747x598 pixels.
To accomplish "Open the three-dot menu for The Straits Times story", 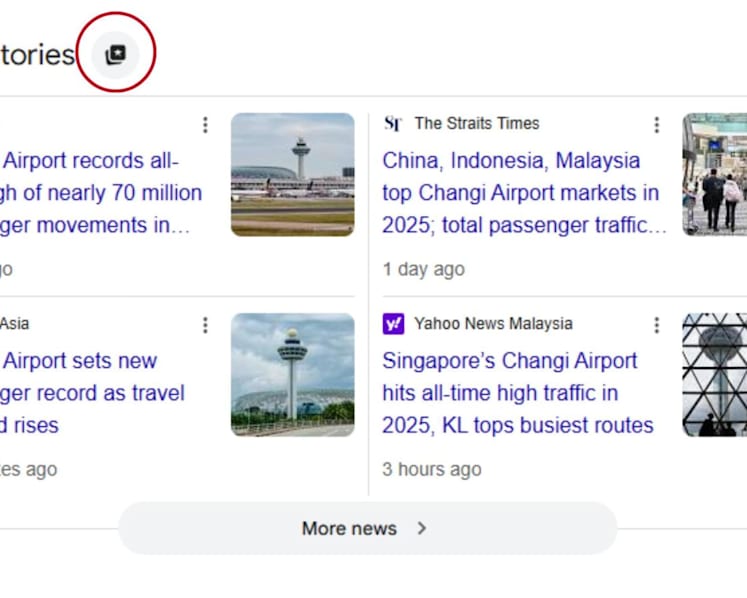I will tap(656, 125).
